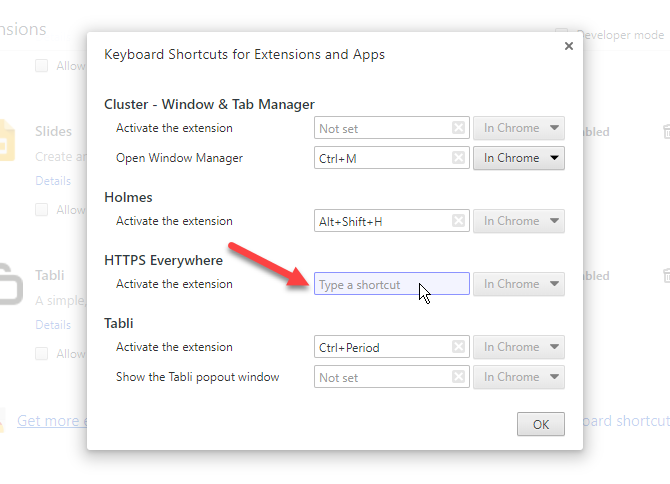Open the Details link under Slides
Viewport: 670px width, 484px height.
[x=53, y=181]
